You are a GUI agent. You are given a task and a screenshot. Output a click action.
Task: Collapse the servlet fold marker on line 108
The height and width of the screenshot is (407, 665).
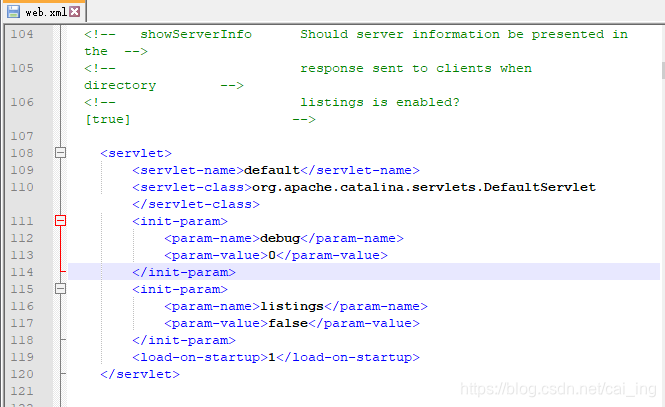pos(61,153)
